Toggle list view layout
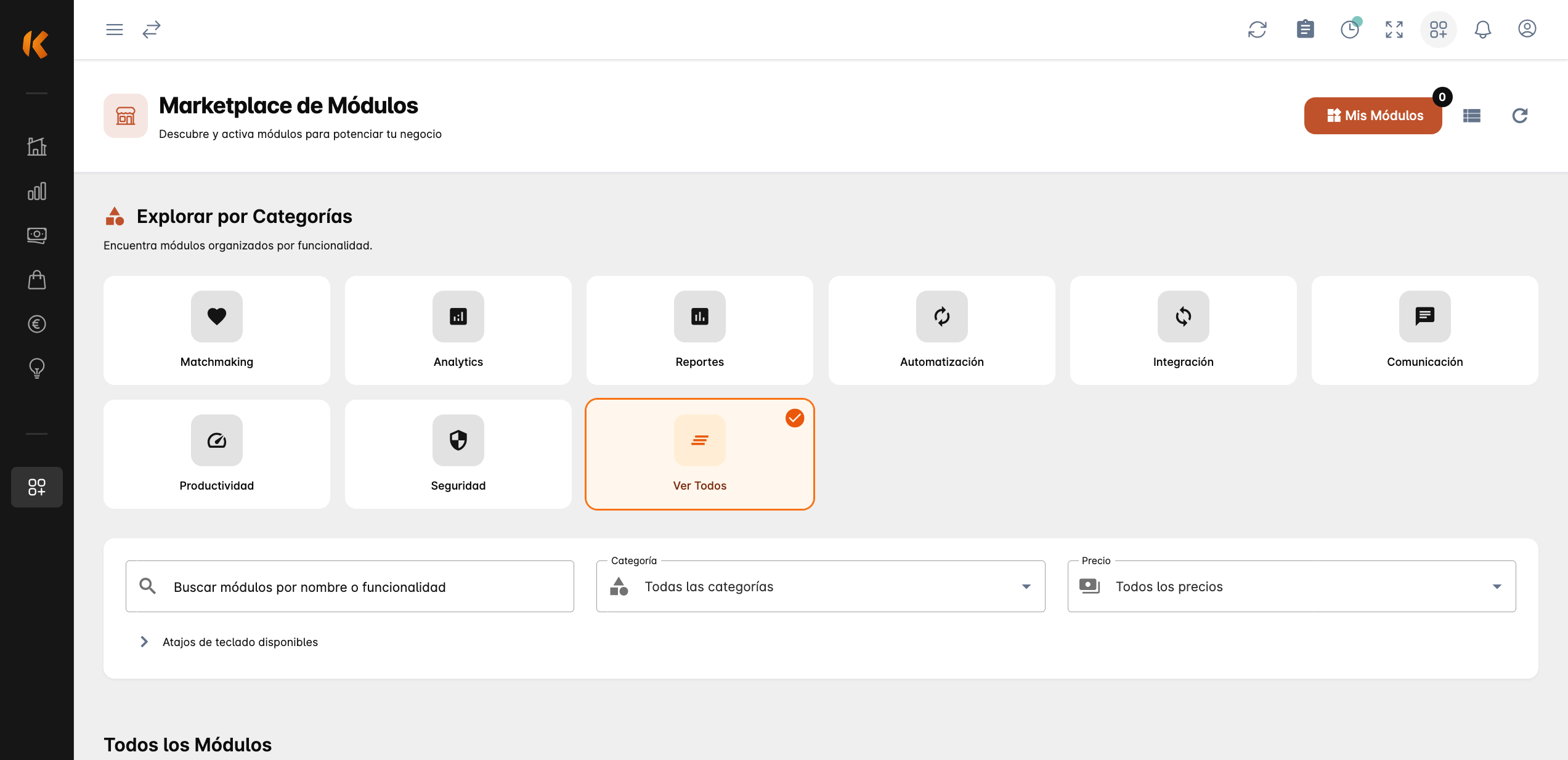The image size is (1568, 760). tap(1472, 116)
